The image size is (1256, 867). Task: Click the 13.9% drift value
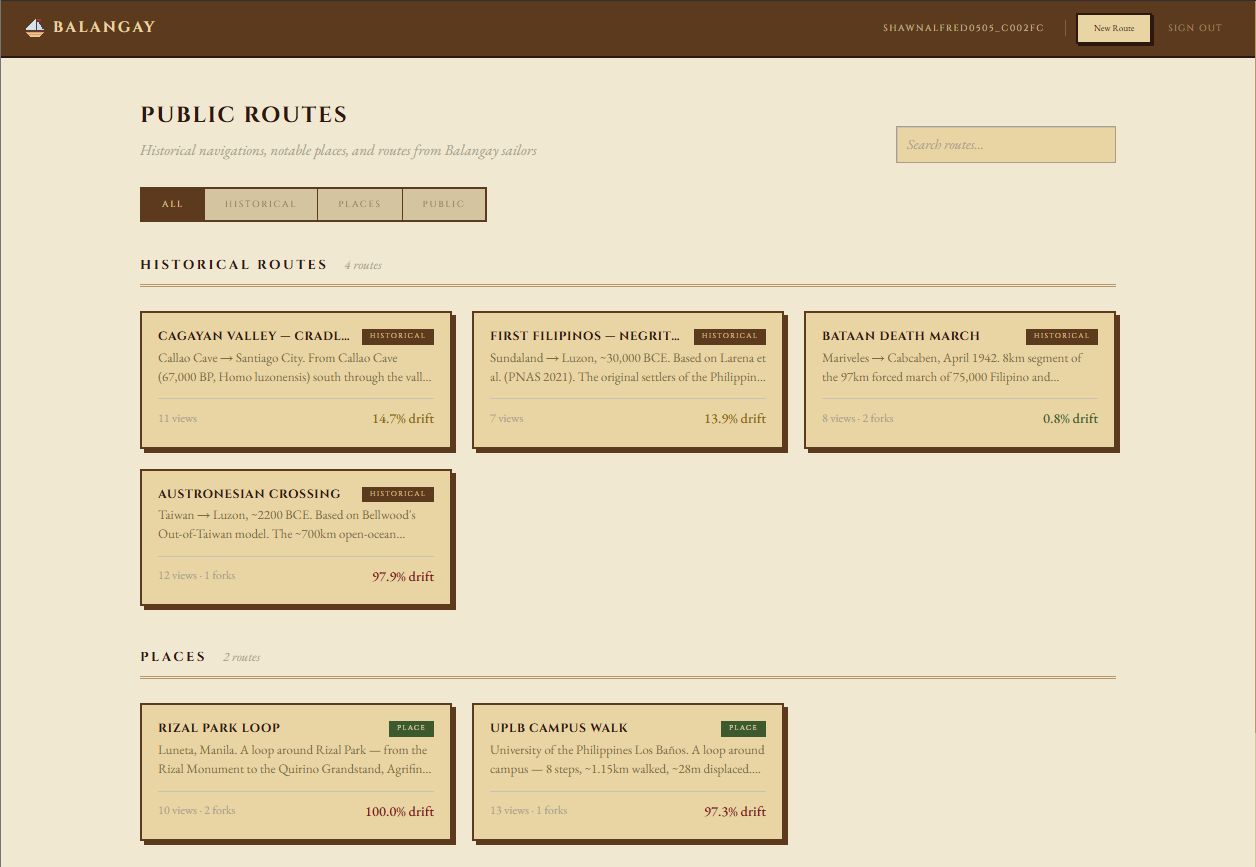[x=735, y=419]
